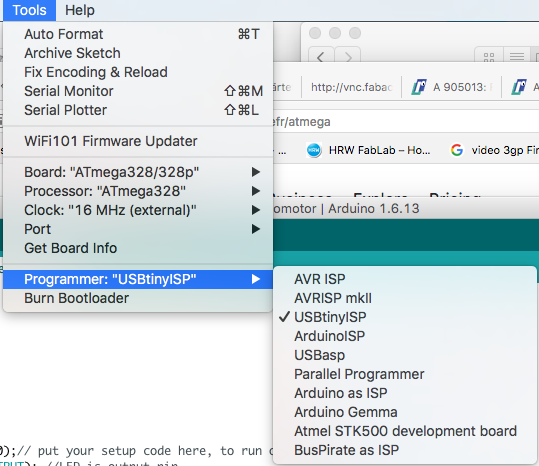Image resolution: width=539 pixels, height=466 pixels.
Task: Click Get Board Info
Action: point(138,248)
